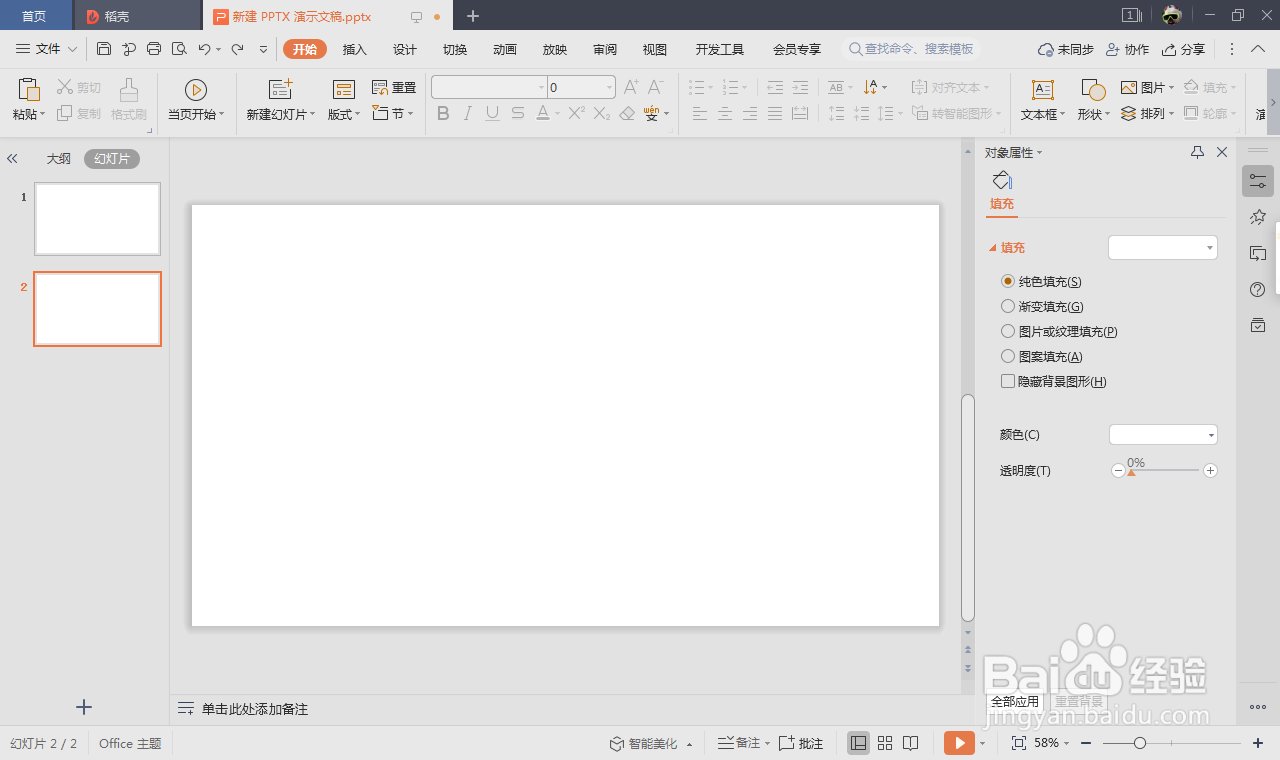Screen dimensions: 1280x760
Task: Open the Color dropdown
Action: 1163,434
